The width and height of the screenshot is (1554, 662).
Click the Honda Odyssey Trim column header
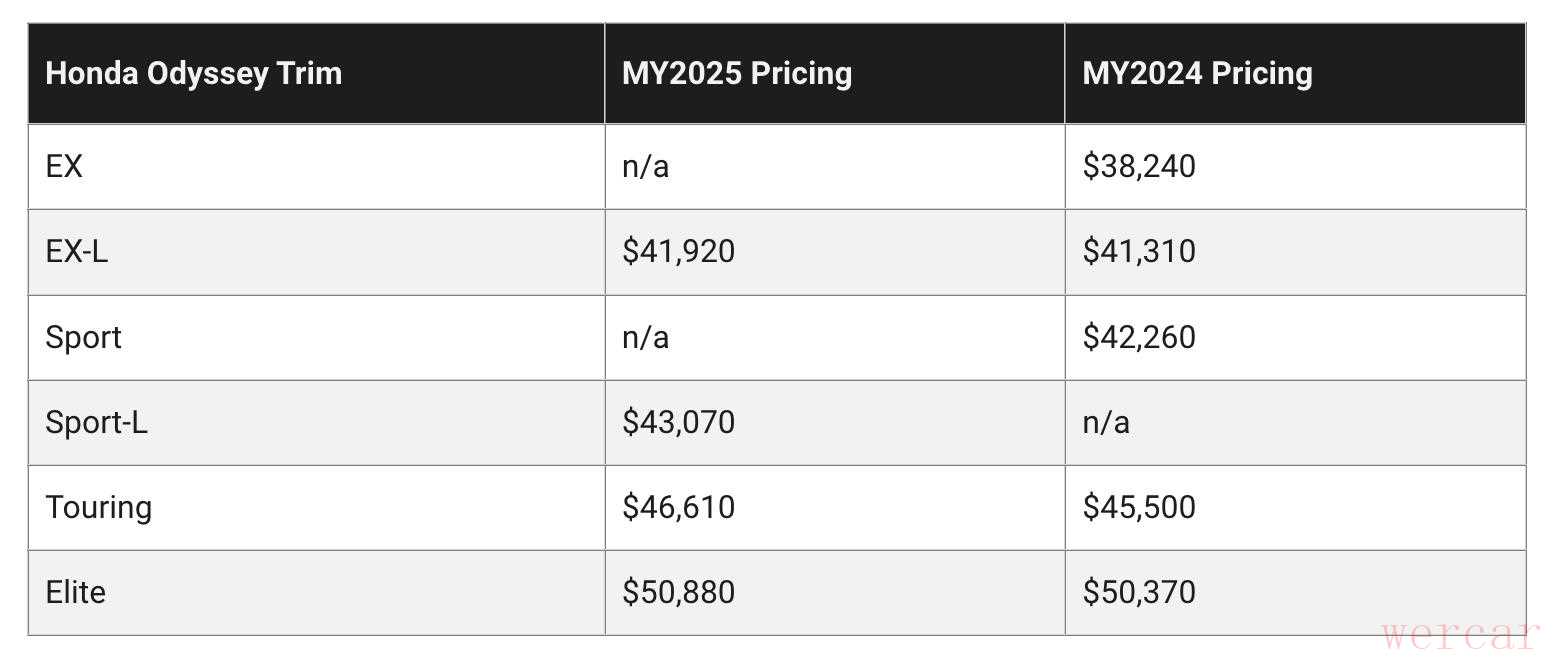pos(194,74)
